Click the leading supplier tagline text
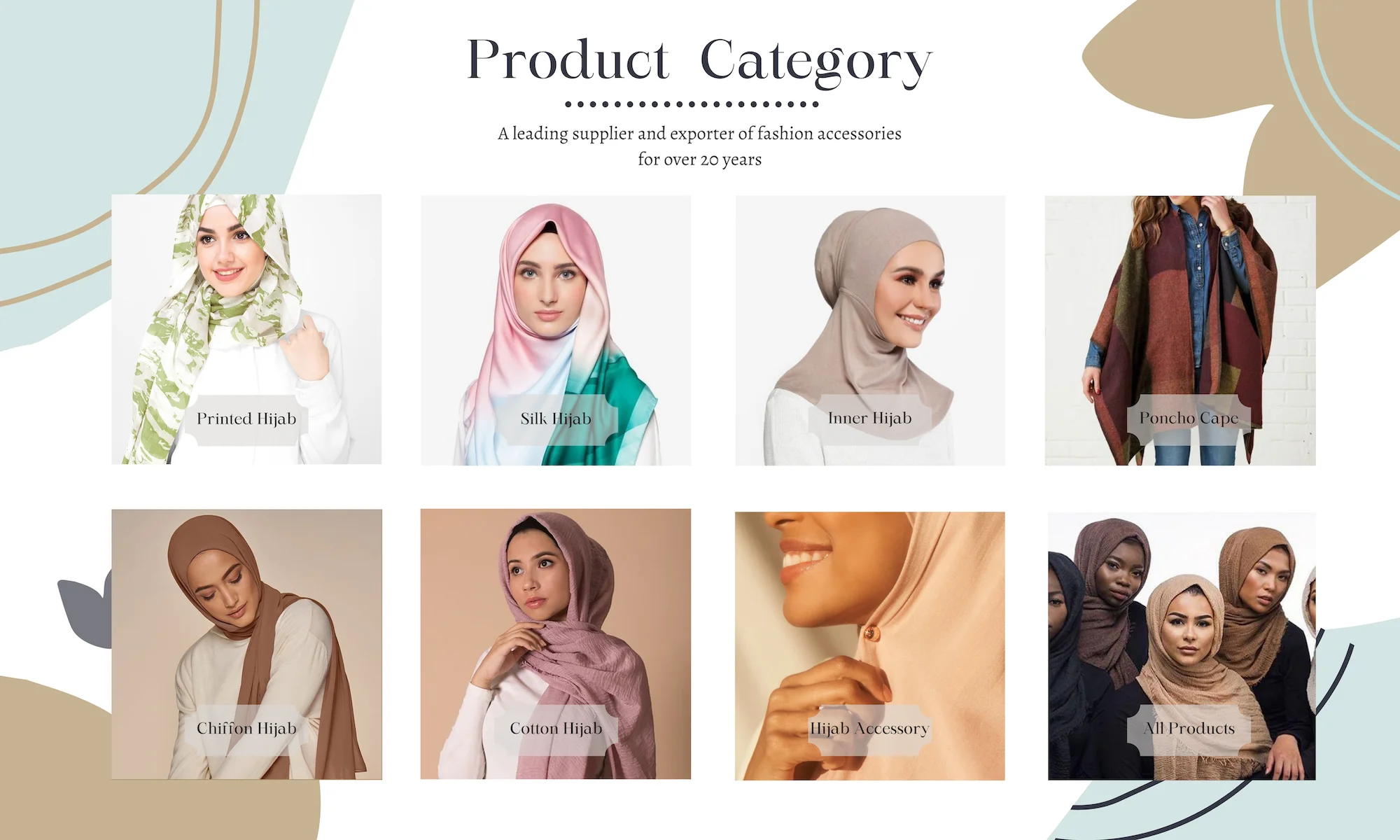Screen dimensions: 1400x840 (x=699, y=146)
